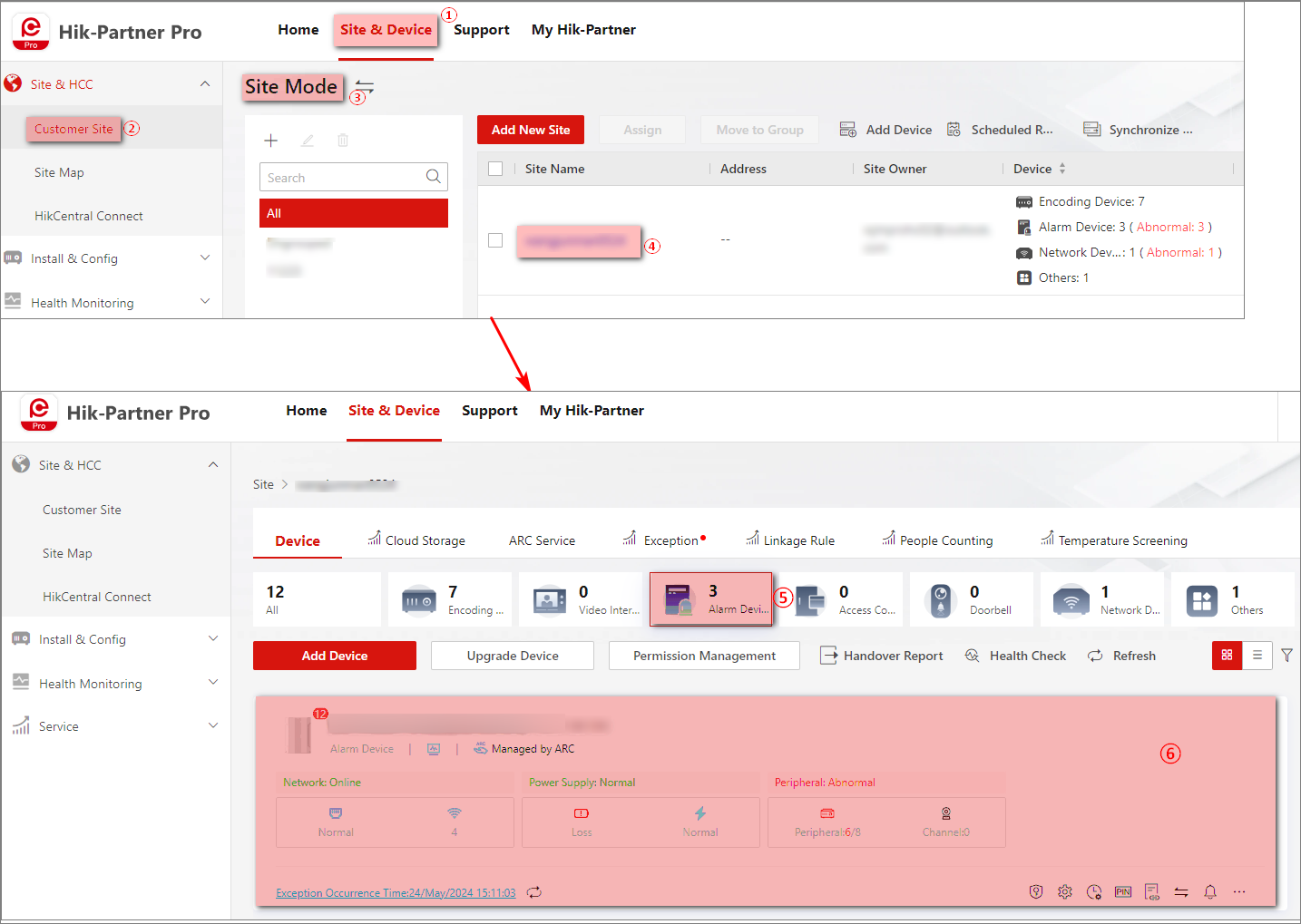
Task: Switch to the Cloud Storage tab
Action: point(416,540)
